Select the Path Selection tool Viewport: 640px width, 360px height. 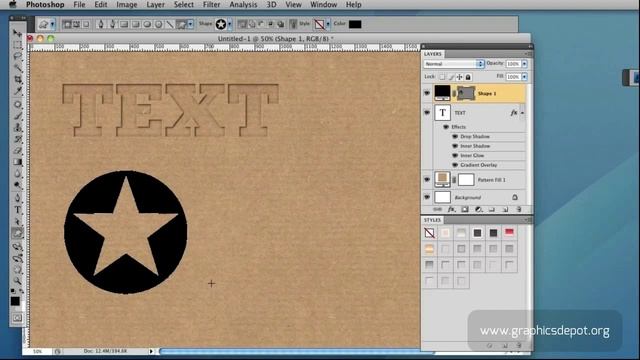point(17,222)
